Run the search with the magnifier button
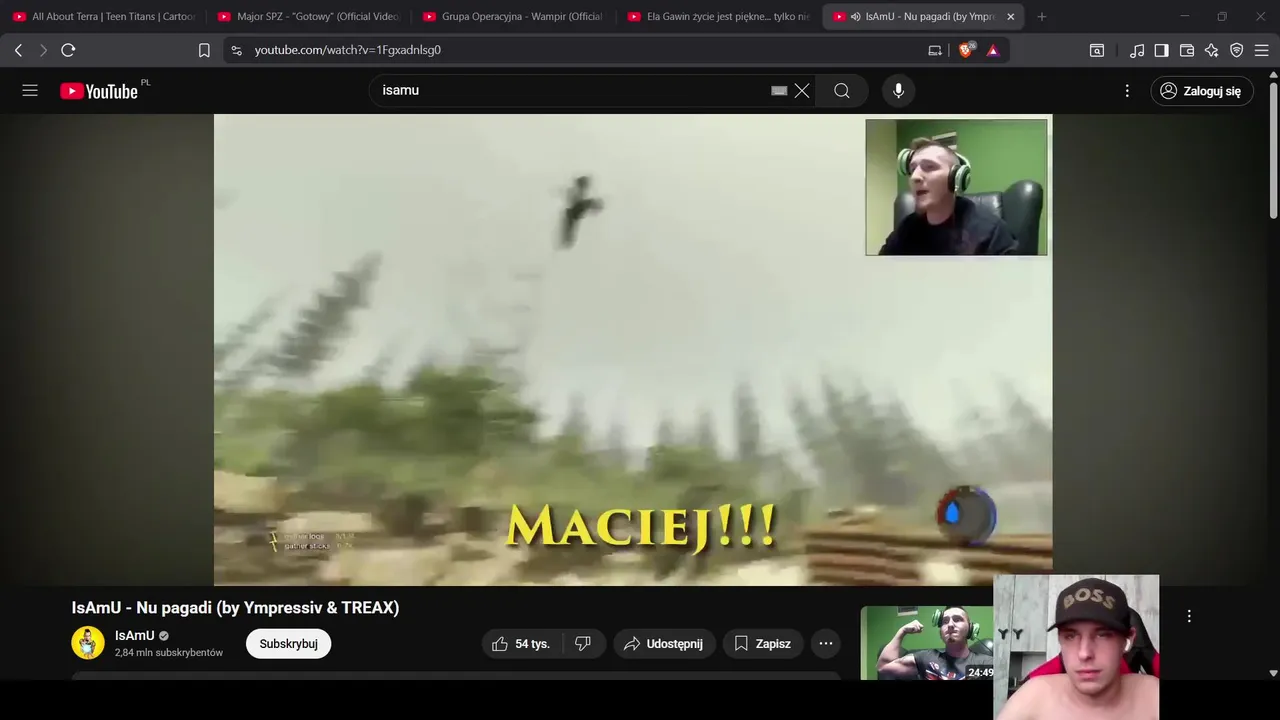The width and height of the screenshot is (1280, 720). coord(842,91)
